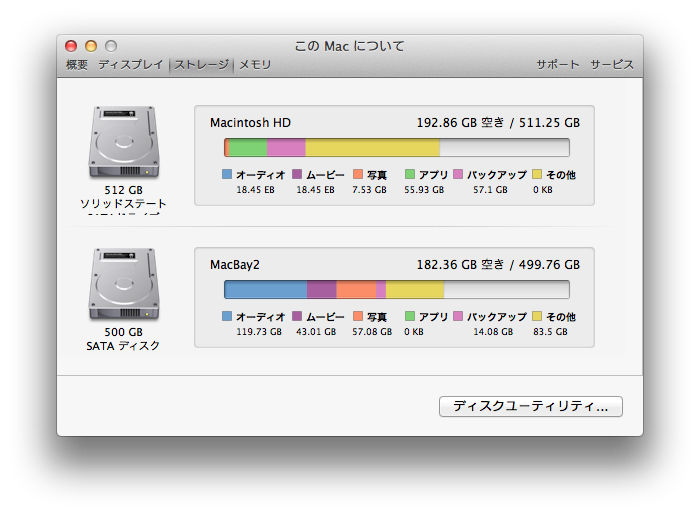Click the 57.08 GB photos value
Image resolution: width=700 pixels, height=515 pixels.
coord(372,332)
